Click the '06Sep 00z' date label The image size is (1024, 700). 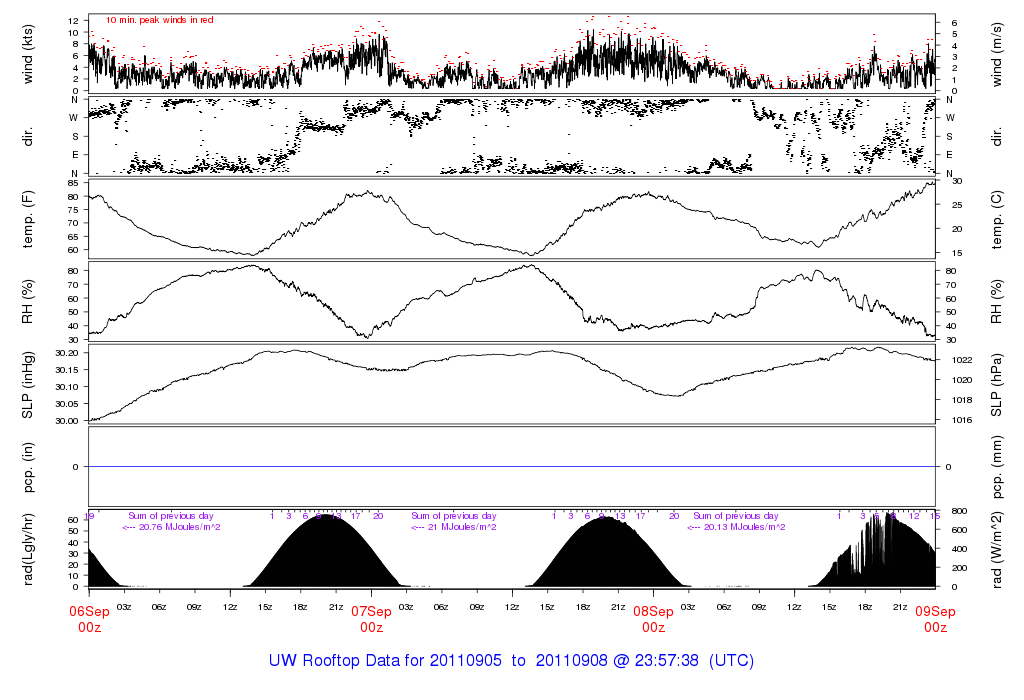coord(89,619)
